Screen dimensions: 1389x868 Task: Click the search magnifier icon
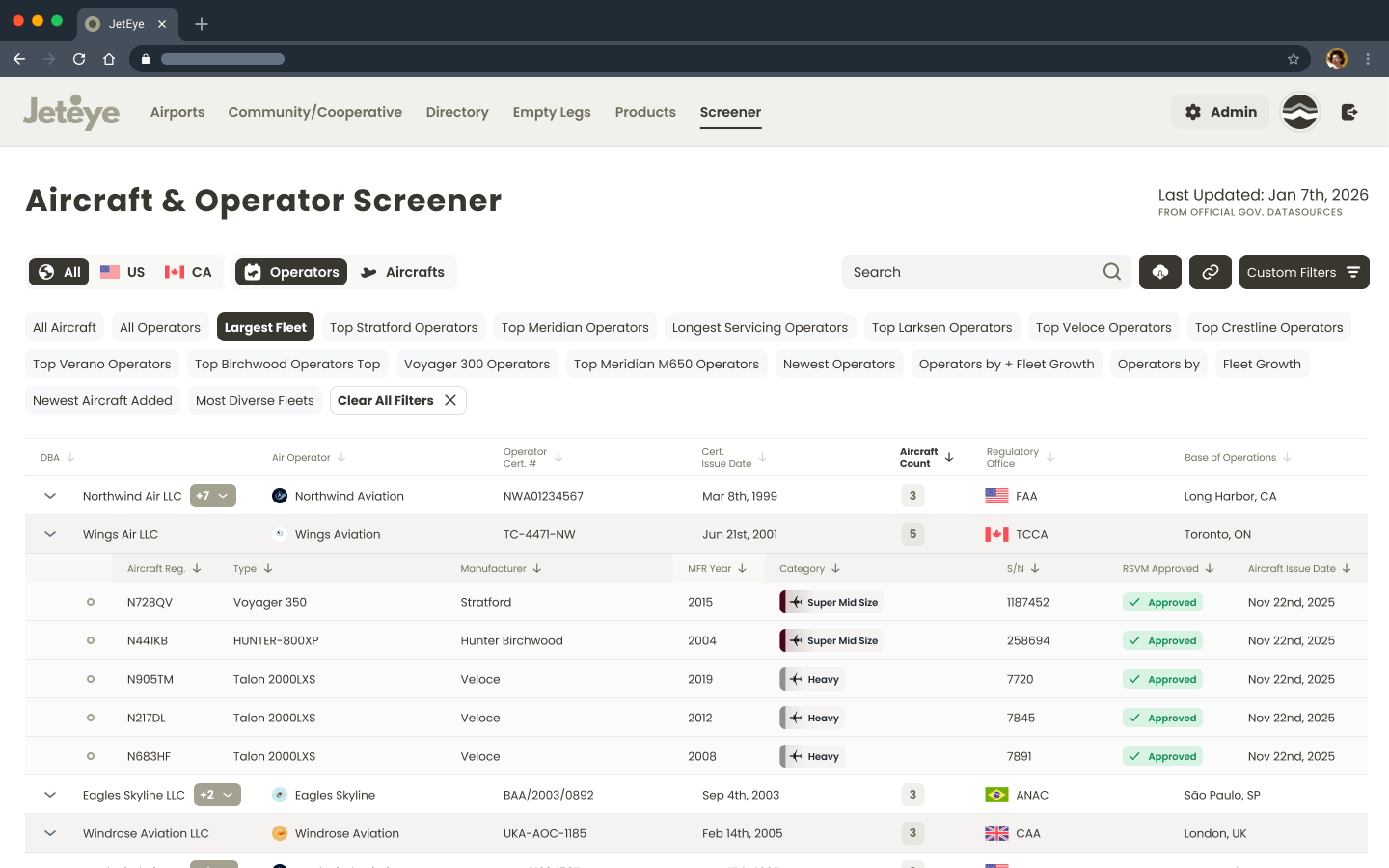coord(1112,272)
